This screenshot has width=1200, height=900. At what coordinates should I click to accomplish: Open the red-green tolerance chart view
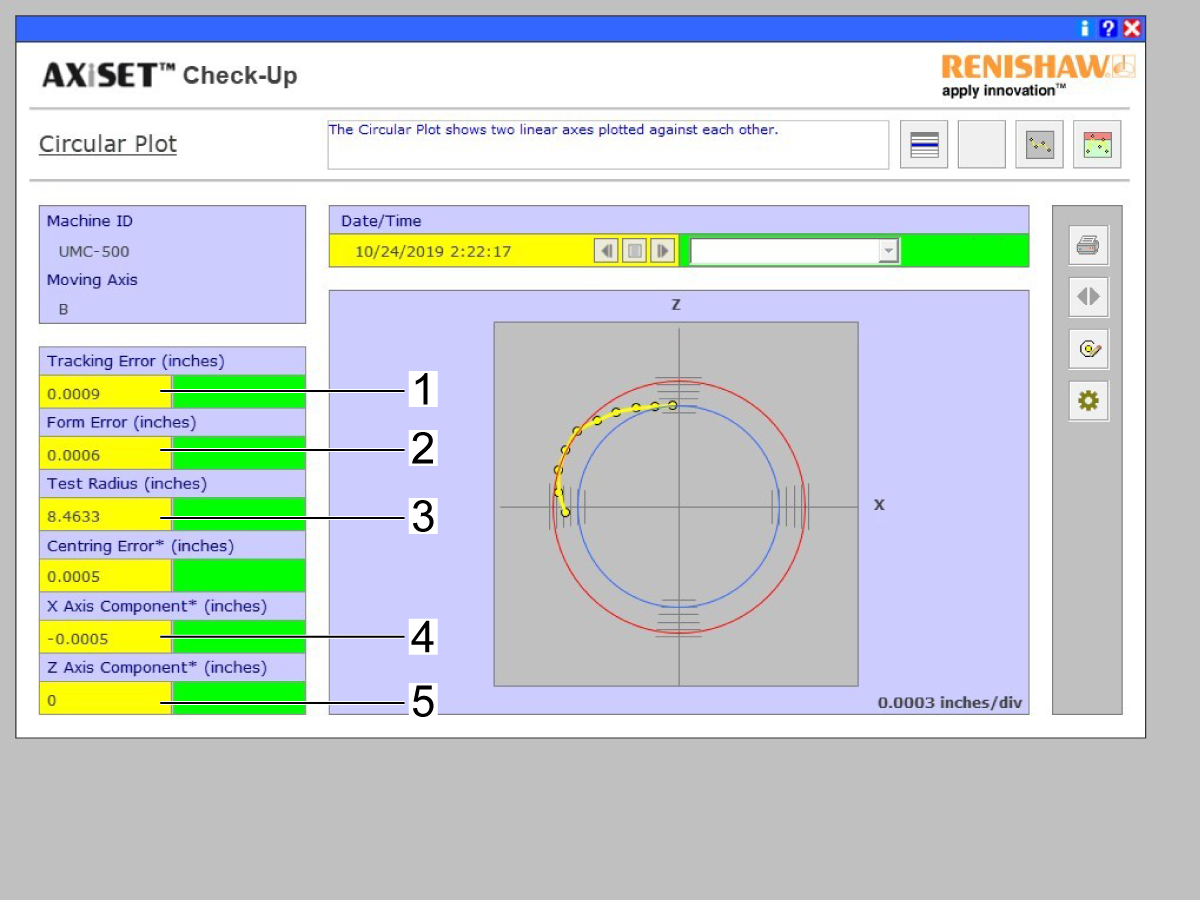(1097, 145)
